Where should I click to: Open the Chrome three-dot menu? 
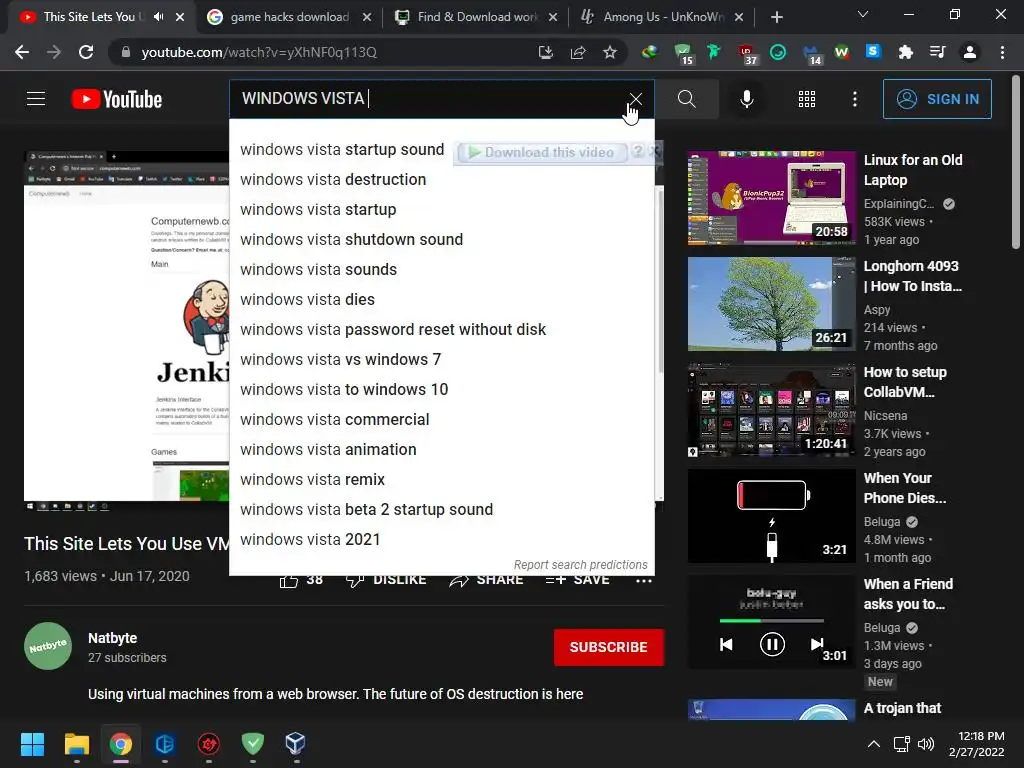pyautogui.click(x=1002, y=52)
